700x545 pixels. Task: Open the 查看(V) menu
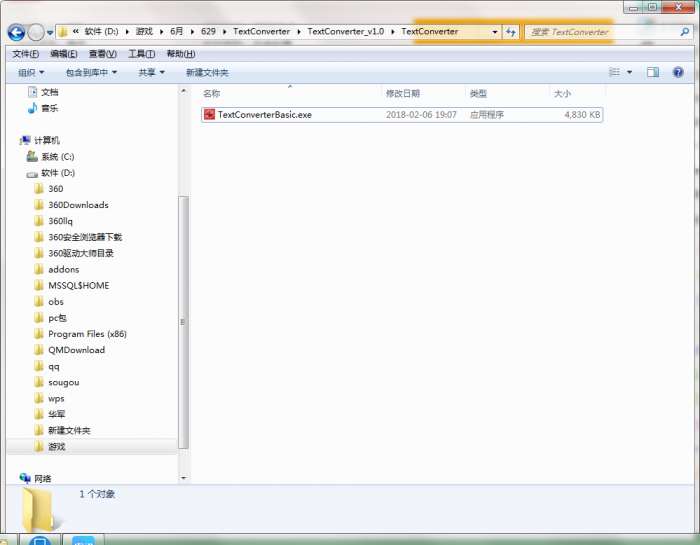(103, 54)
